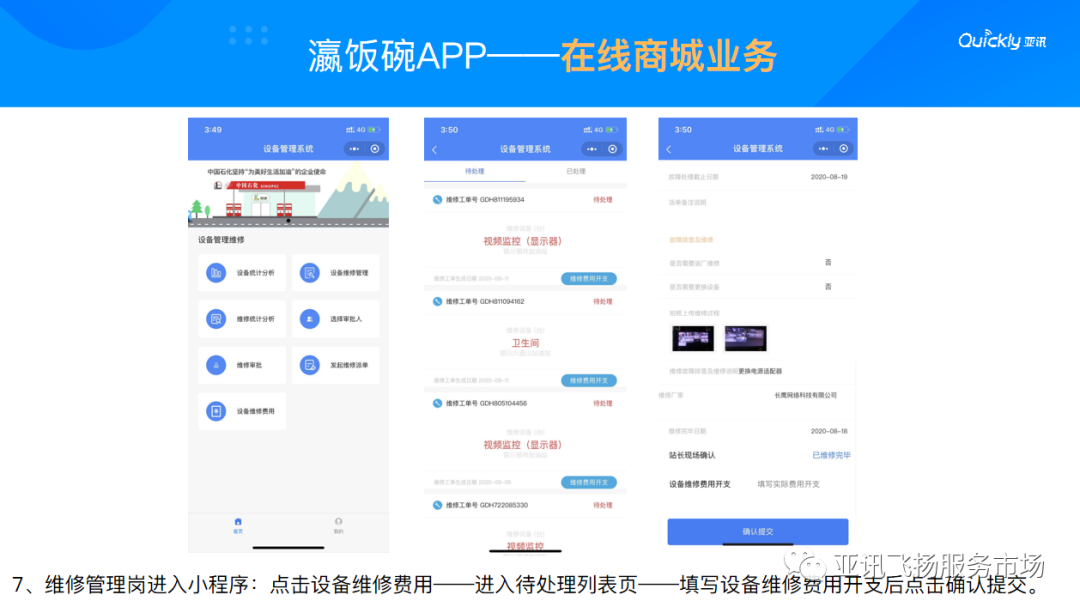The image size is (1080, 613).
Task: Tap circle close icon on 待处理 list screen
Action: tap(612, 149)
